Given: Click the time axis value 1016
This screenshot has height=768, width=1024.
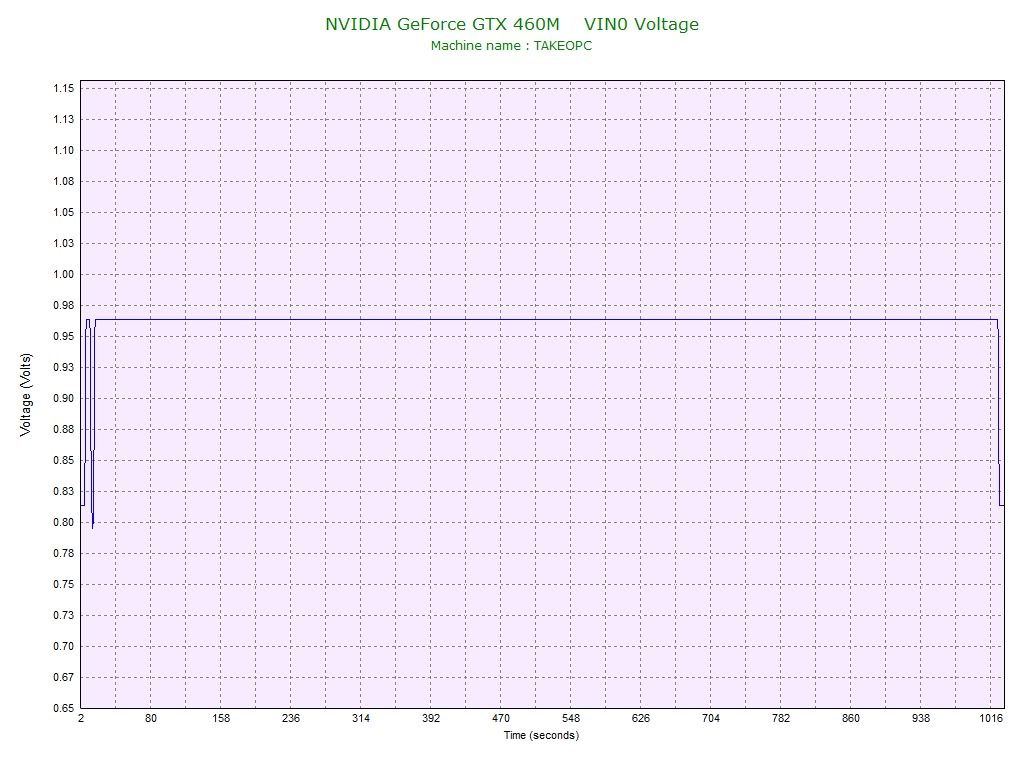Looking at the screenshot, I should [x=991, y=718].
